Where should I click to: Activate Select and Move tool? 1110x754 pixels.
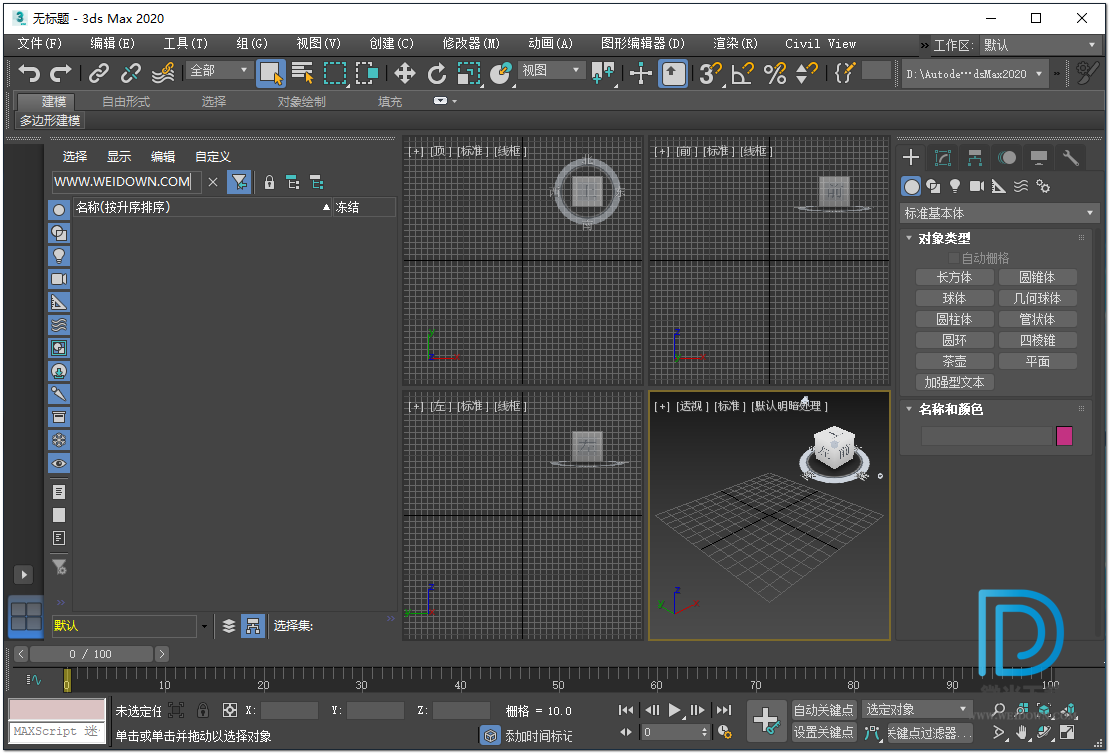404,73
